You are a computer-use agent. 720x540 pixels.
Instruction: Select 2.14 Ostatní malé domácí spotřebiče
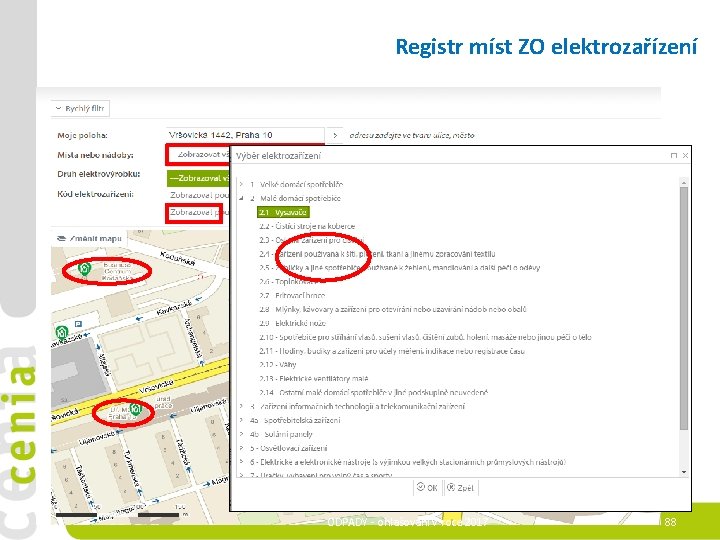(373, 393)
